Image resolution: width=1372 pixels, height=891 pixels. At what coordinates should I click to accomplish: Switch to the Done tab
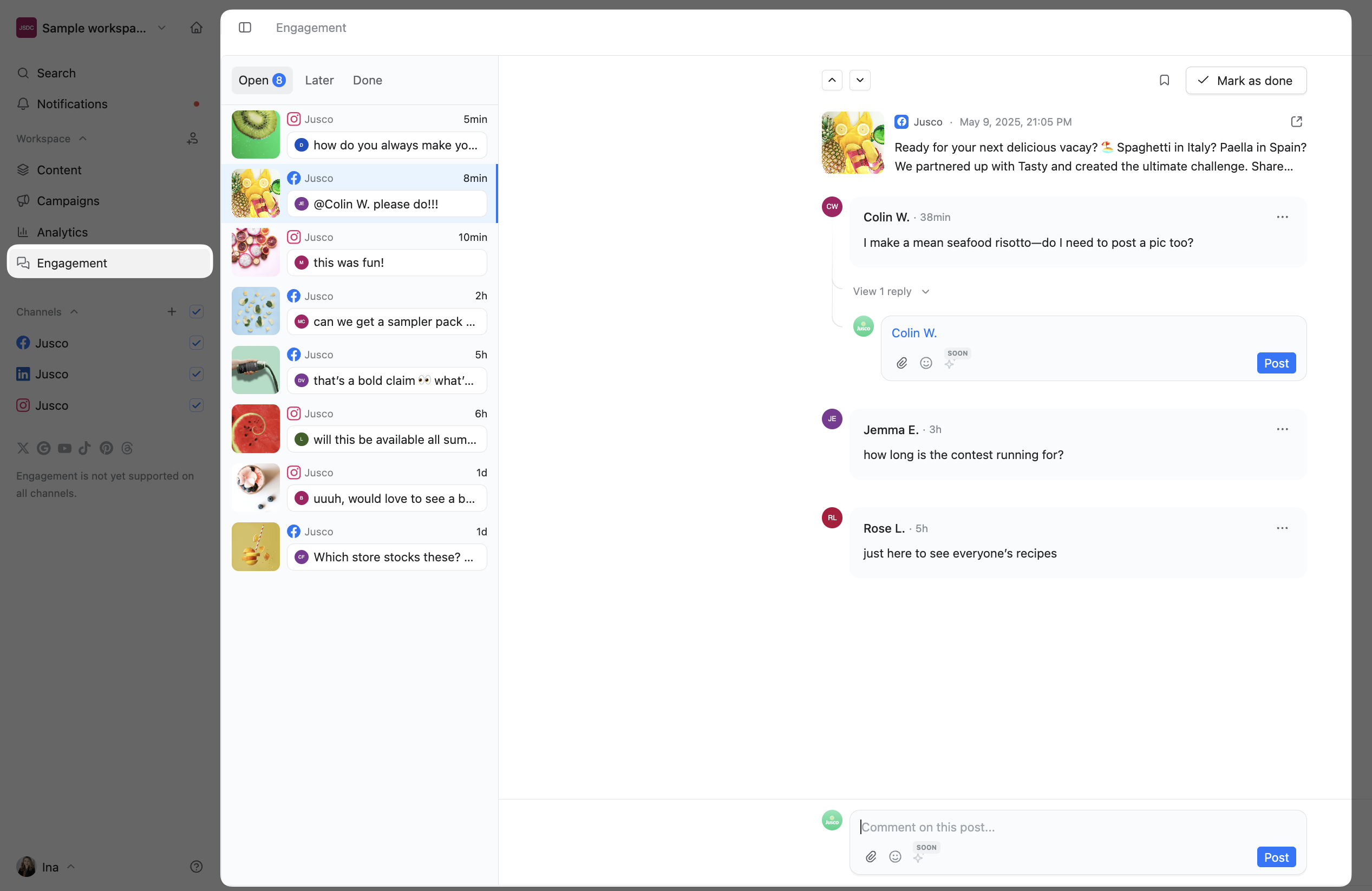(367, 80)
